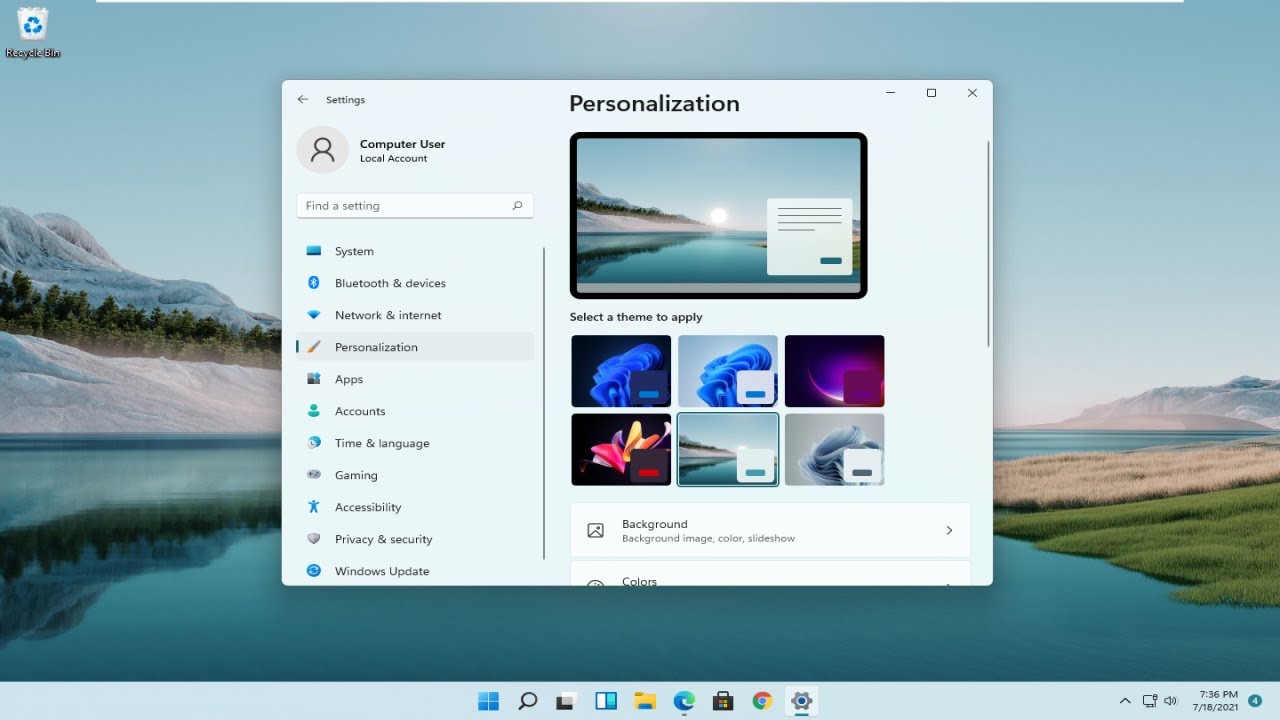Apply the purple glow theme
The image size is (1280, 720).
[835, 371]
